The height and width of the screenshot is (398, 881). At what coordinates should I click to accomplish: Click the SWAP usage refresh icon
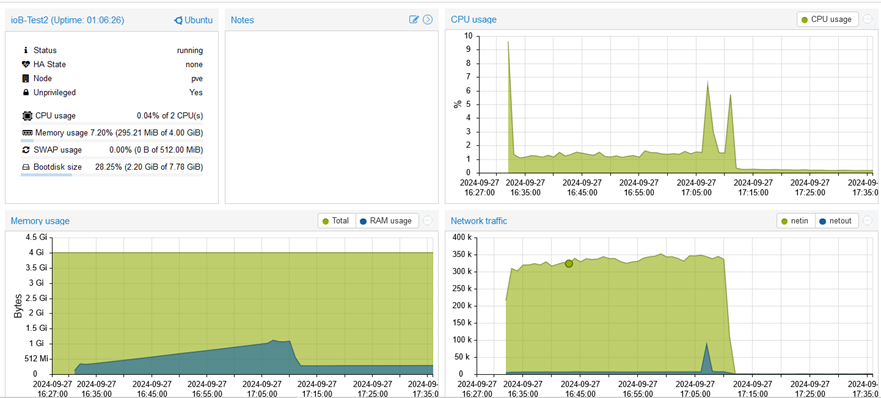pos(25,150)
